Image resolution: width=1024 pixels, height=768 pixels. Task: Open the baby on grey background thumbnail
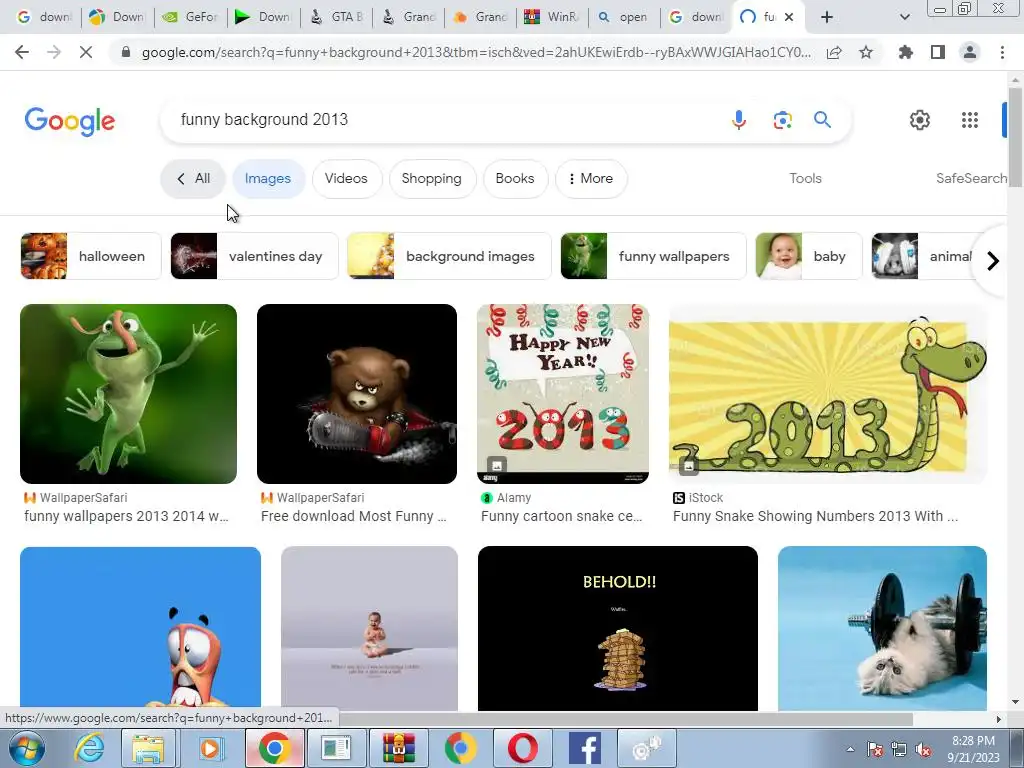click(370, 628)
